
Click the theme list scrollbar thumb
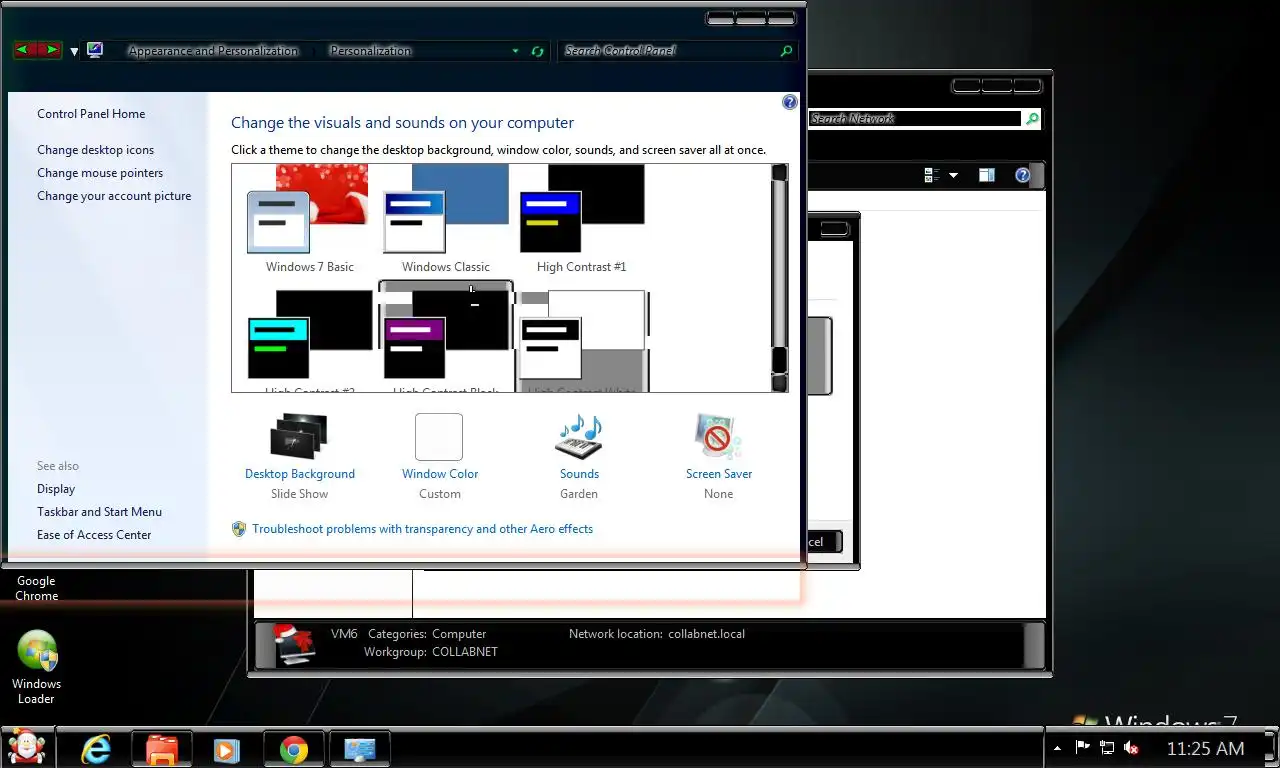tap(780, 360)
